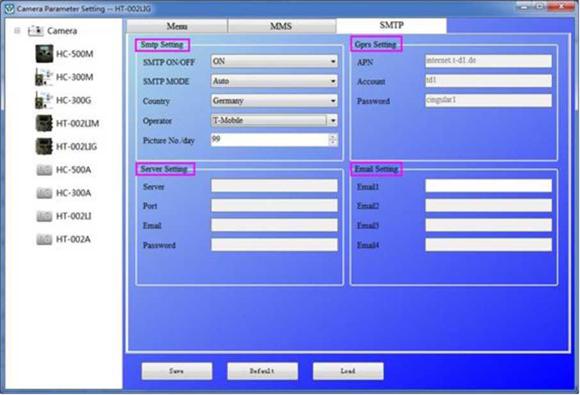
Task: Select HC-300G in the camera tree
Action: [x=73, y=100]
